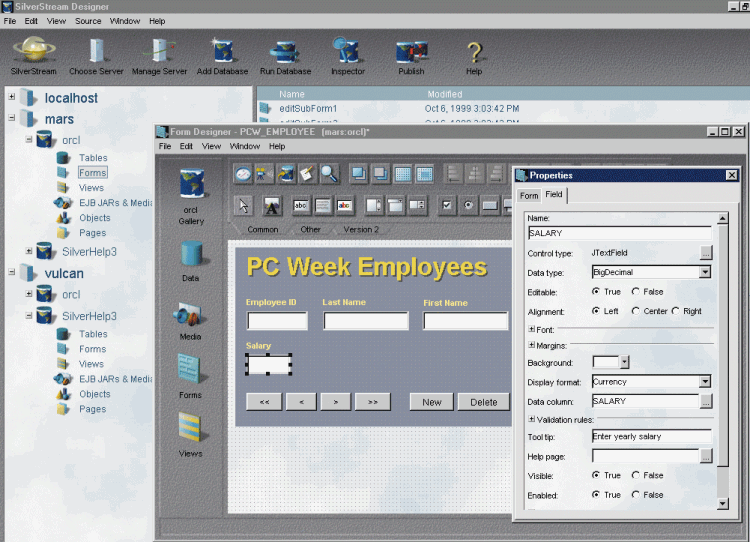
Task: Open the Window menu in Form Designer
Action: coord(245,146)
